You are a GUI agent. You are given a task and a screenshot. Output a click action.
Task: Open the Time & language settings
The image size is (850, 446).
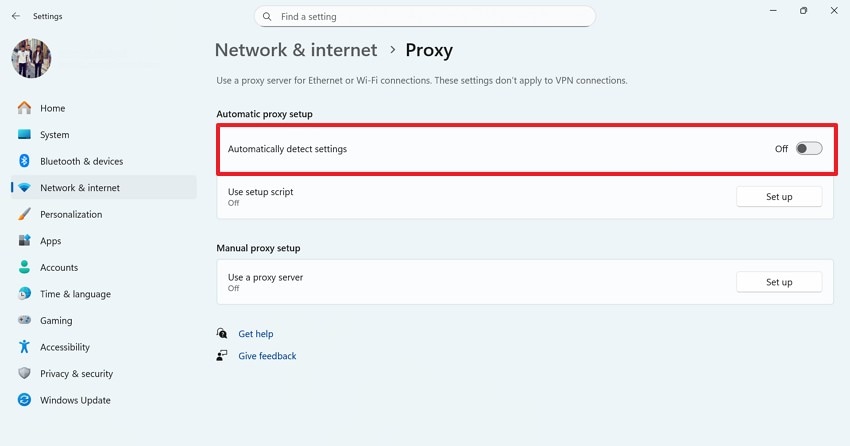[75, 294]
